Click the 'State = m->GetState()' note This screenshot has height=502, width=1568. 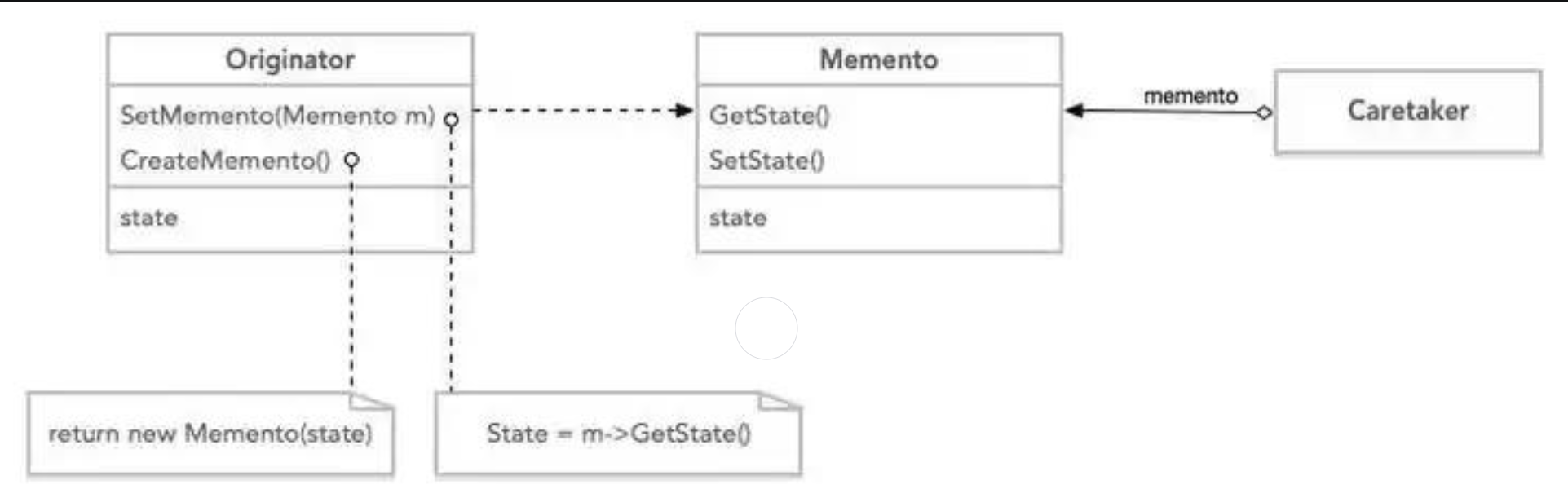point(618,434)
